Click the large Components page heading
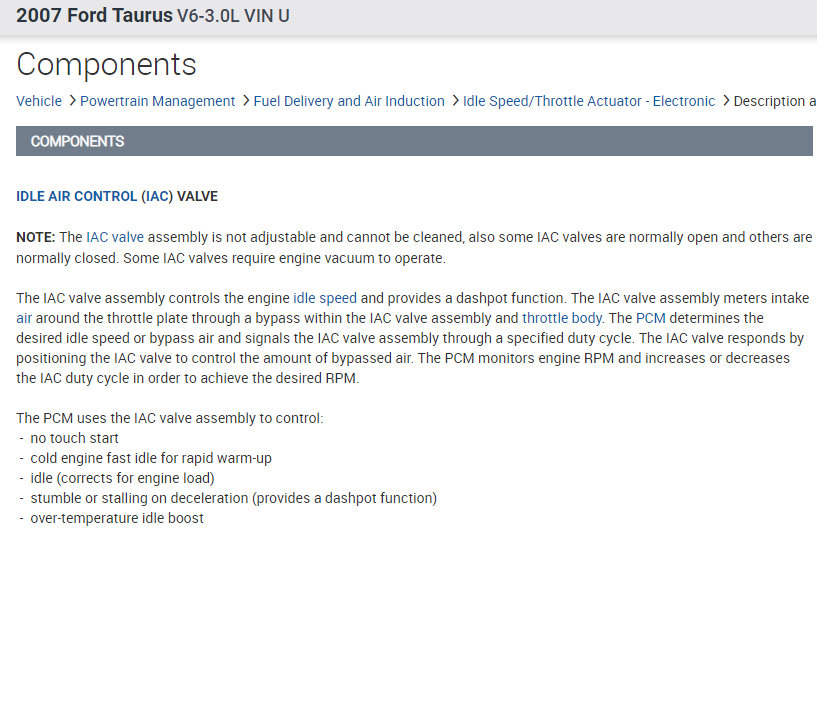The height and width of the screenshot is (724, 817). pos(106,65)
